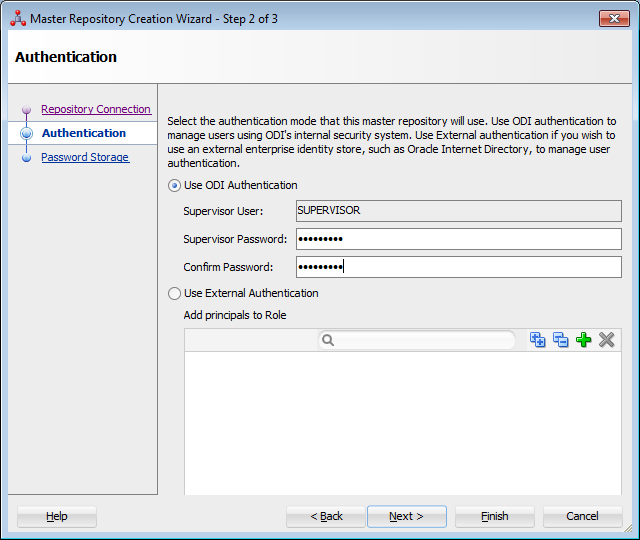Click the Repository Connection step bullet
640x540 pixels.
tap(27, 109)
